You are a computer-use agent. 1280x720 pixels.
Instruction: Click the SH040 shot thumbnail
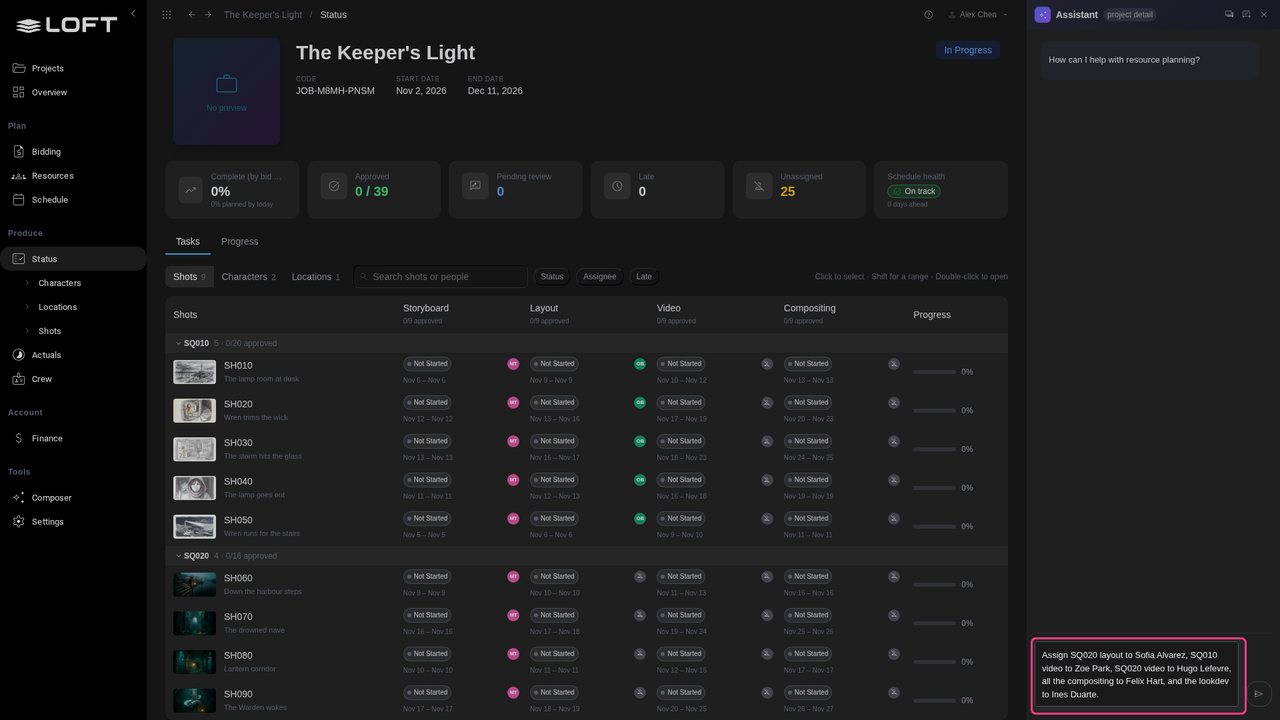coord(194,488)
